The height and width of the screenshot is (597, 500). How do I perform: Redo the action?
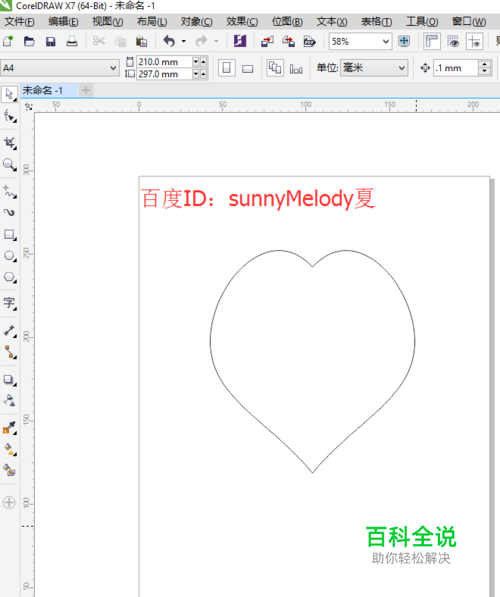pos(201,41)
